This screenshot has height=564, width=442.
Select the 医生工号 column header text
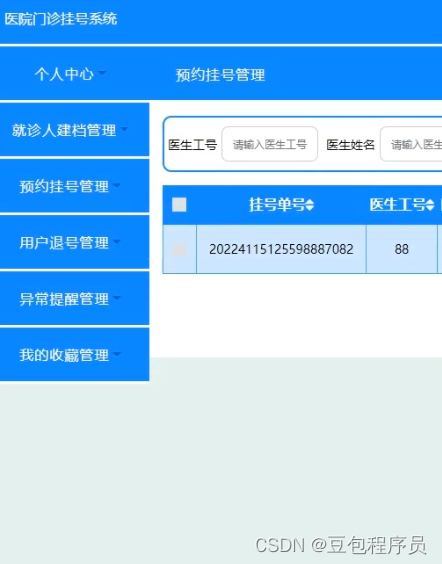[x=398, y=205]
